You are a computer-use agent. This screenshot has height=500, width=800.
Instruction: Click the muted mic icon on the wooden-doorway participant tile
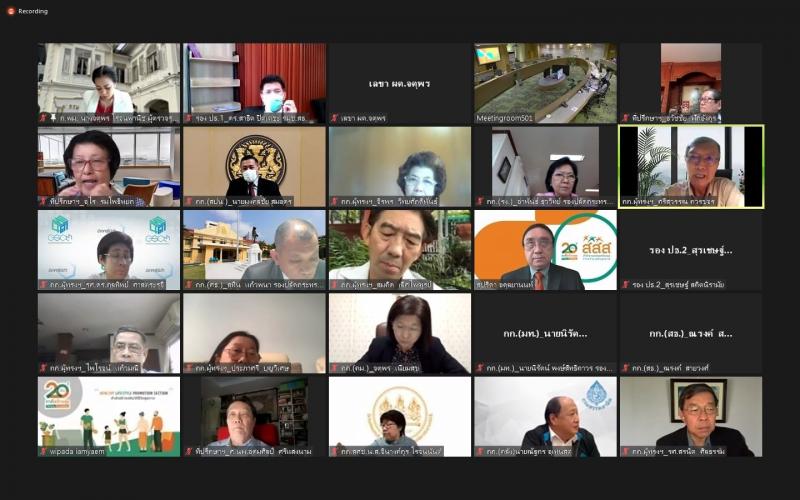click(x=626, y=118)
